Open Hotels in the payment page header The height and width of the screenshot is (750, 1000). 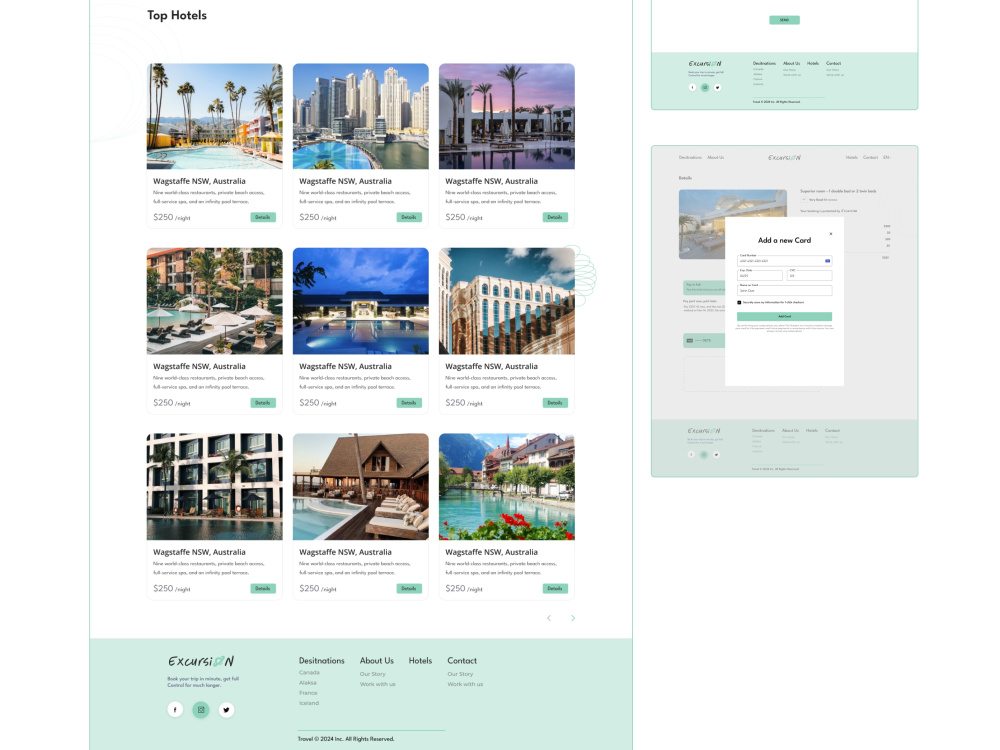click(851, 158)
